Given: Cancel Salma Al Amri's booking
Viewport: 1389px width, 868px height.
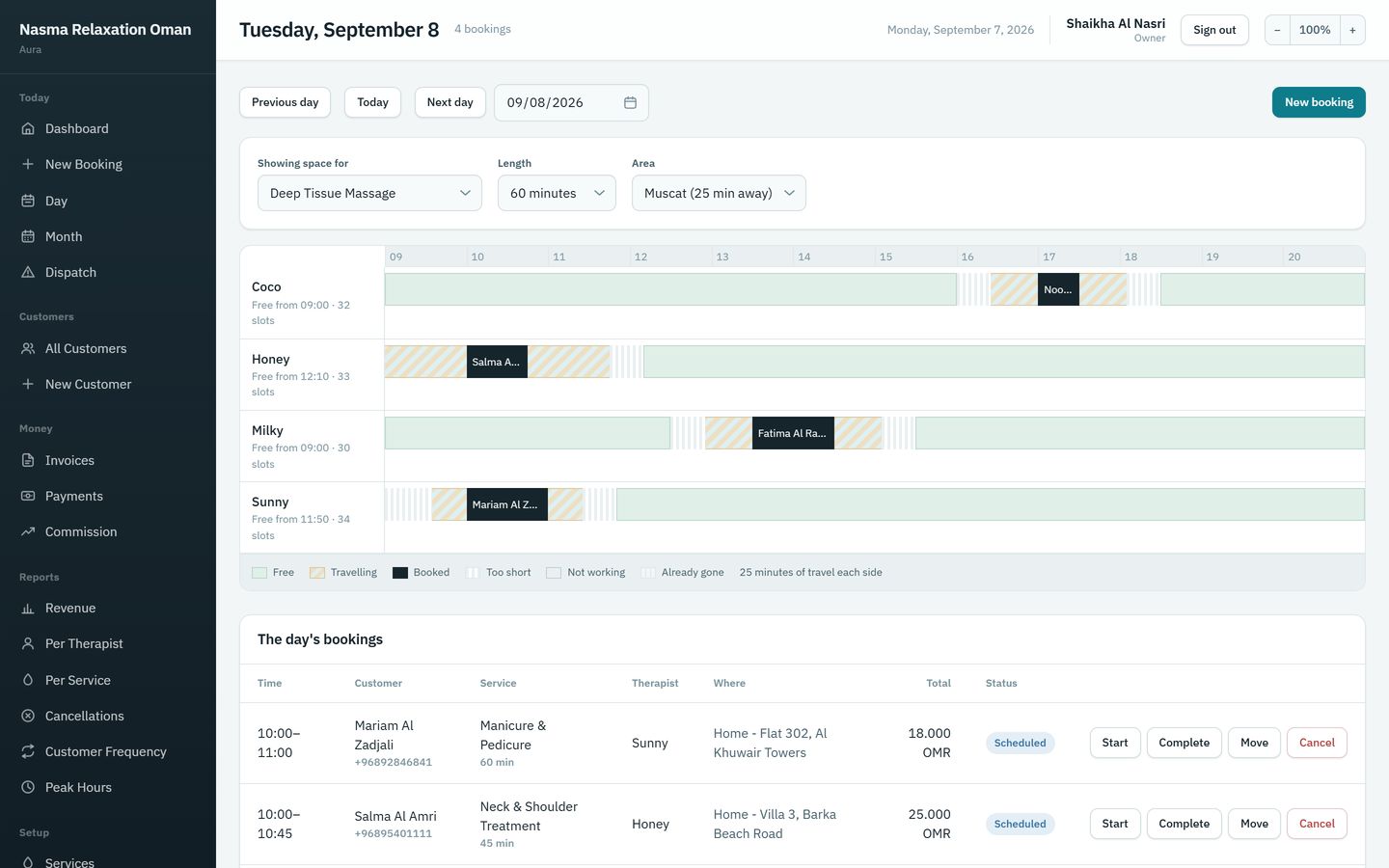Looking at the screenshot, I should pyautogui.click(x=1317, y=824).
